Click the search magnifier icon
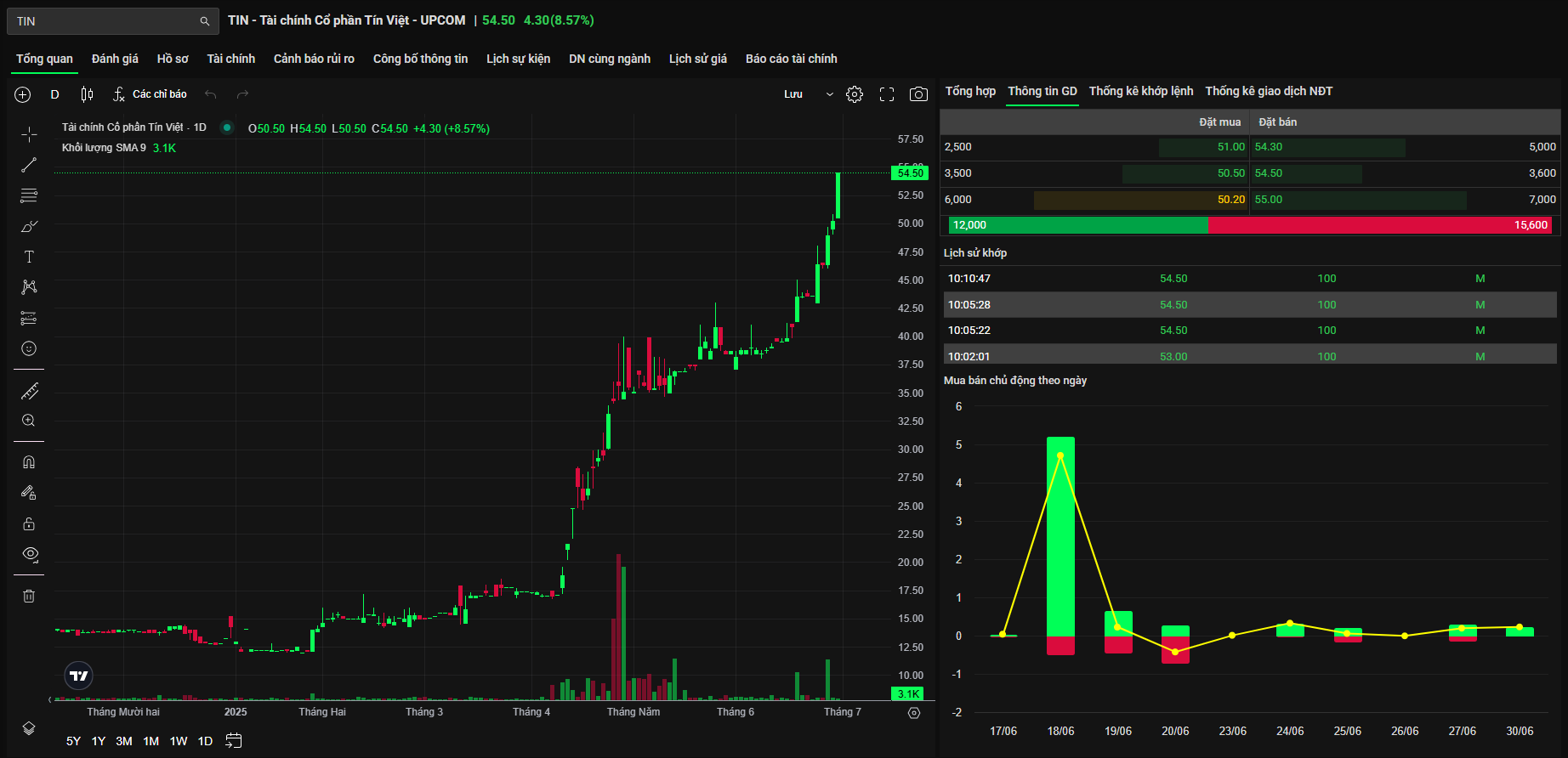The image size is (1568, 758). (x=204, y=21)
